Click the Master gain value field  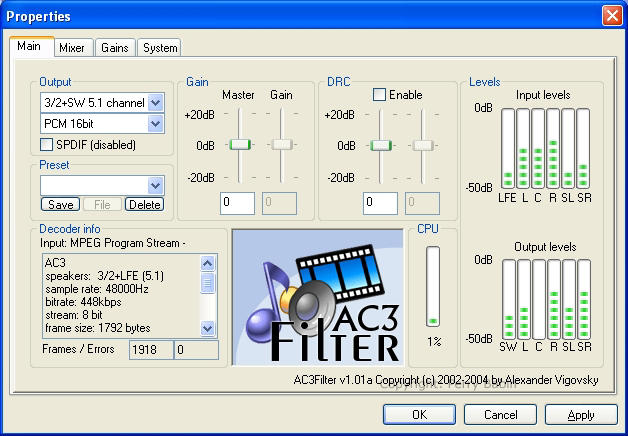point(239,203)
